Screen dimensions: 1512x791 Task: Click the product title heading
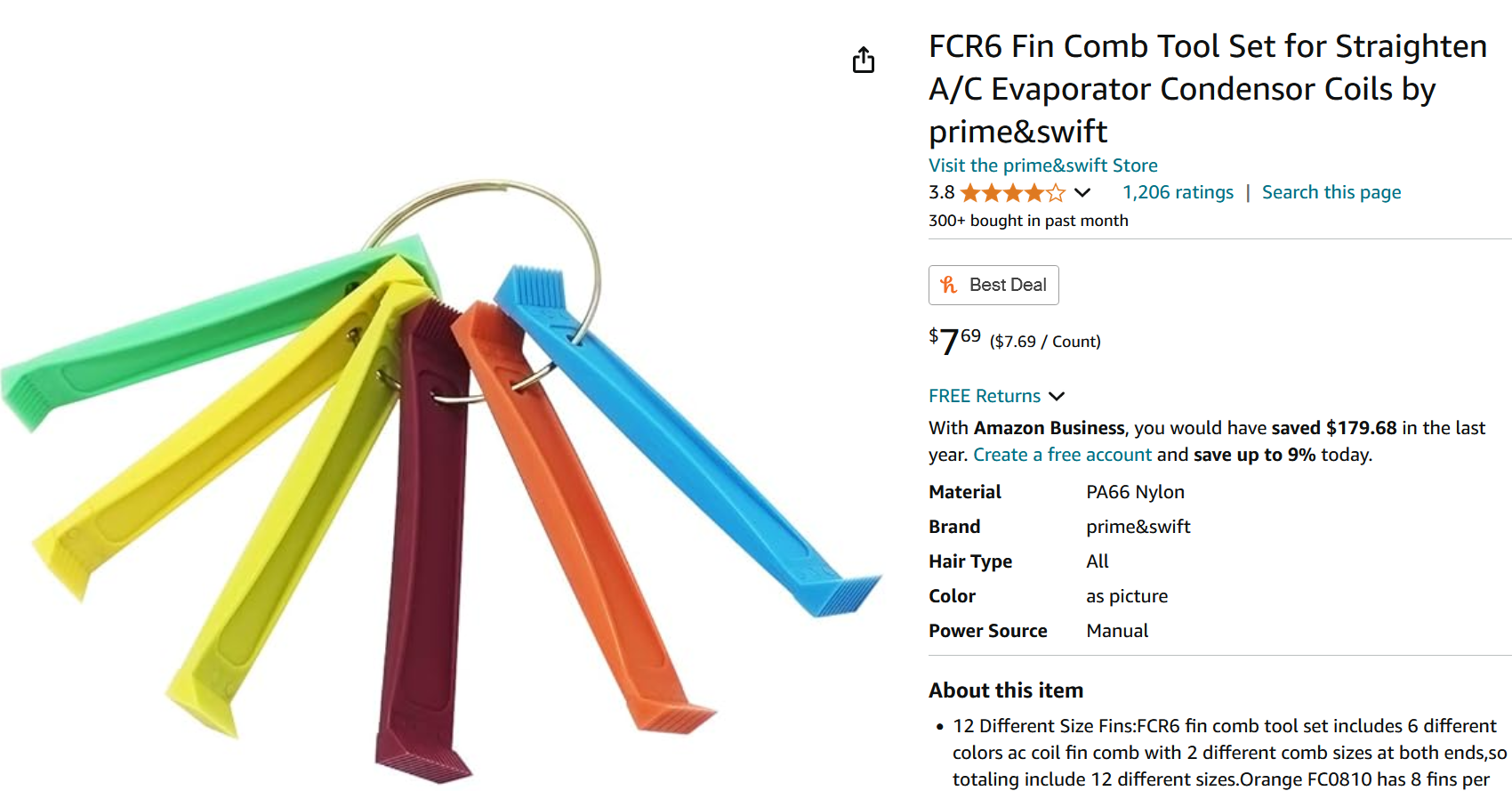point(1208,89)
